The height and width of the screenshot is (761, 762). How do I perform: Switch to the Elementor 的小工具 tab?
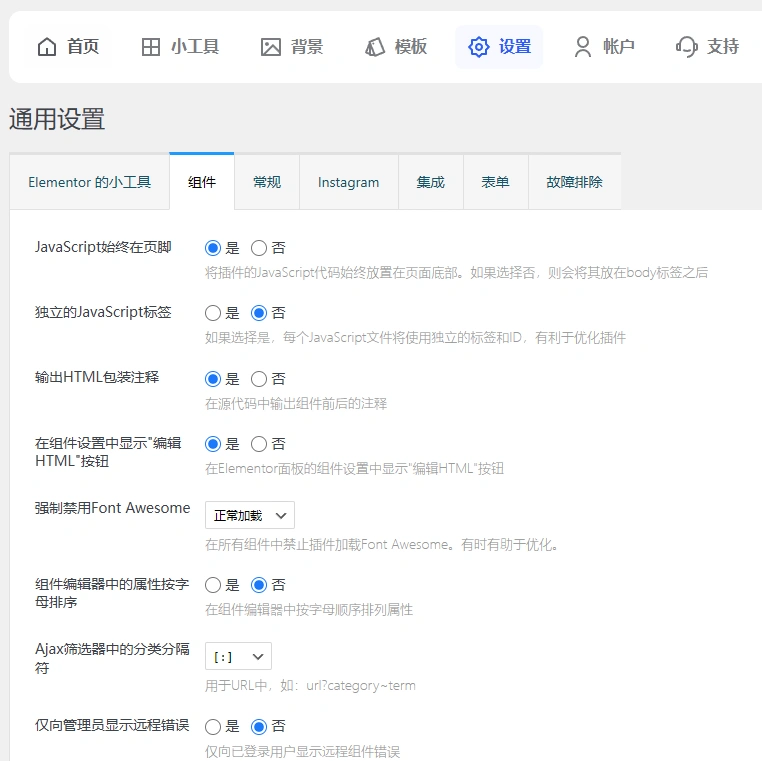pyautogui.click(x=89, y=182)
